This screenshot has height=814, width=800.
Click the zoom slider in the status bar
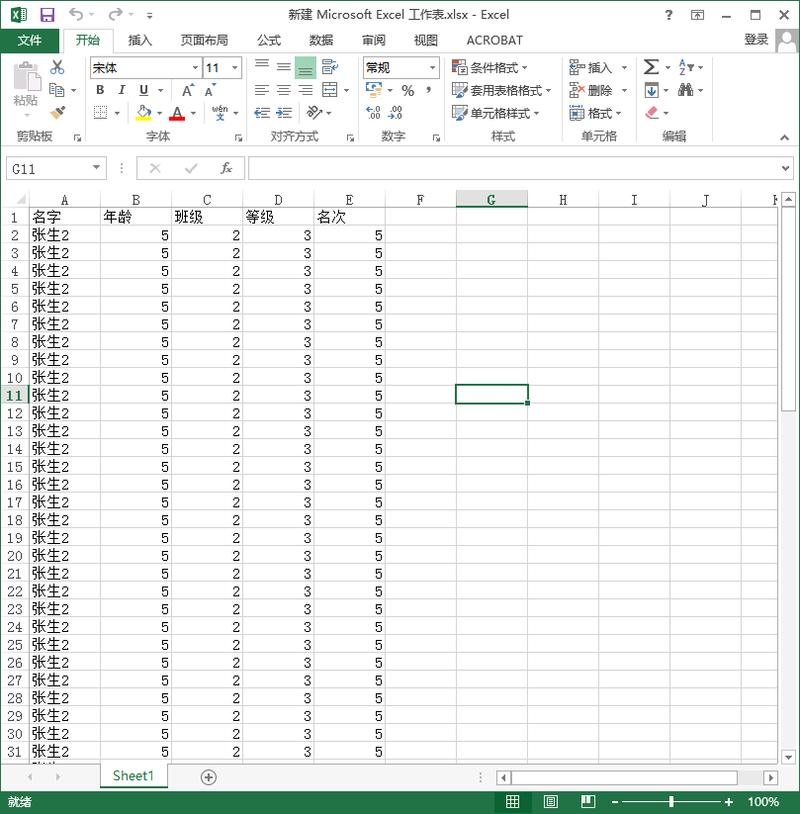click(x=672, y=801)
